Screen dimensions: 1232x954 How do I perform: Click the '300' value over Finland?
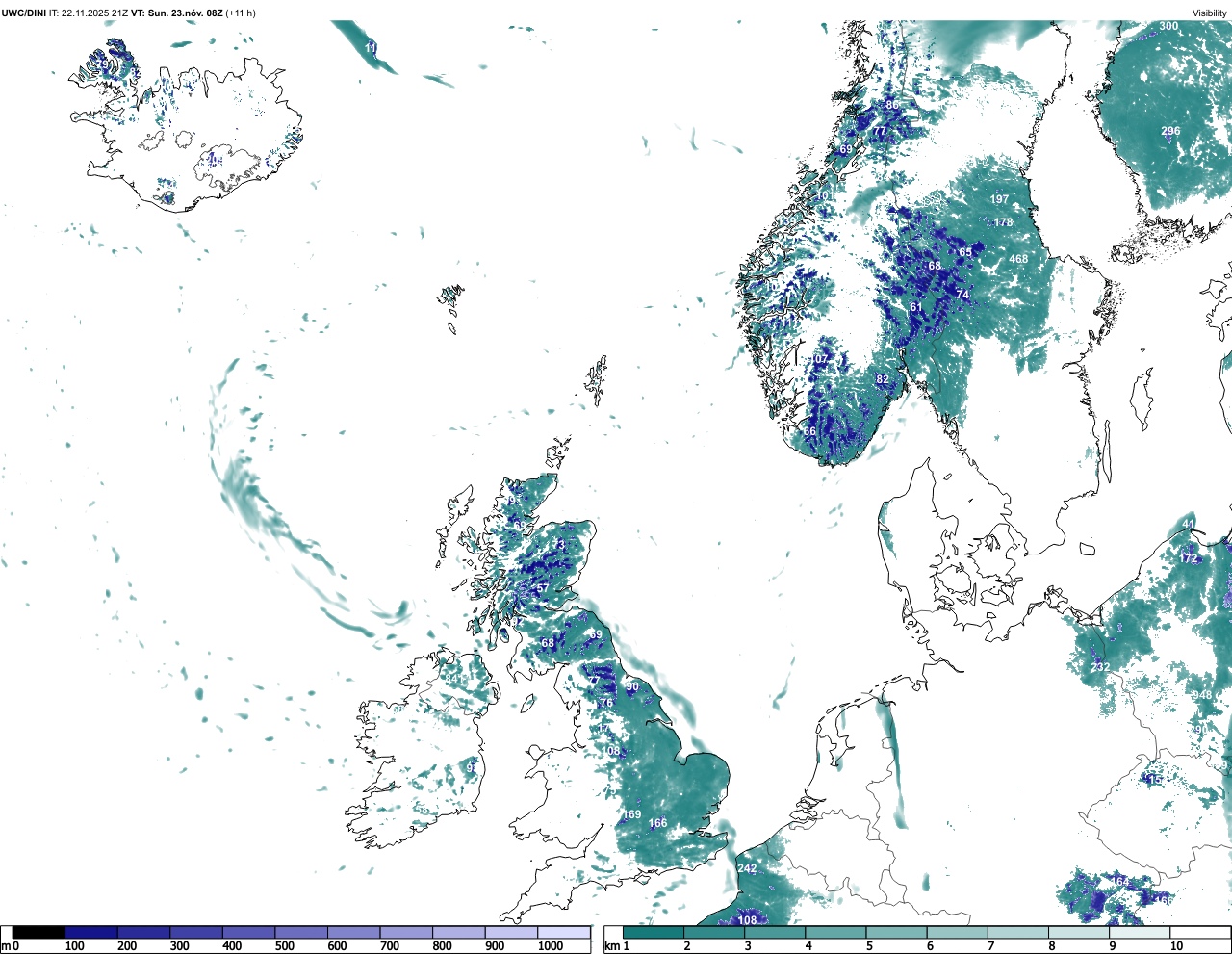coord(1168,26)
